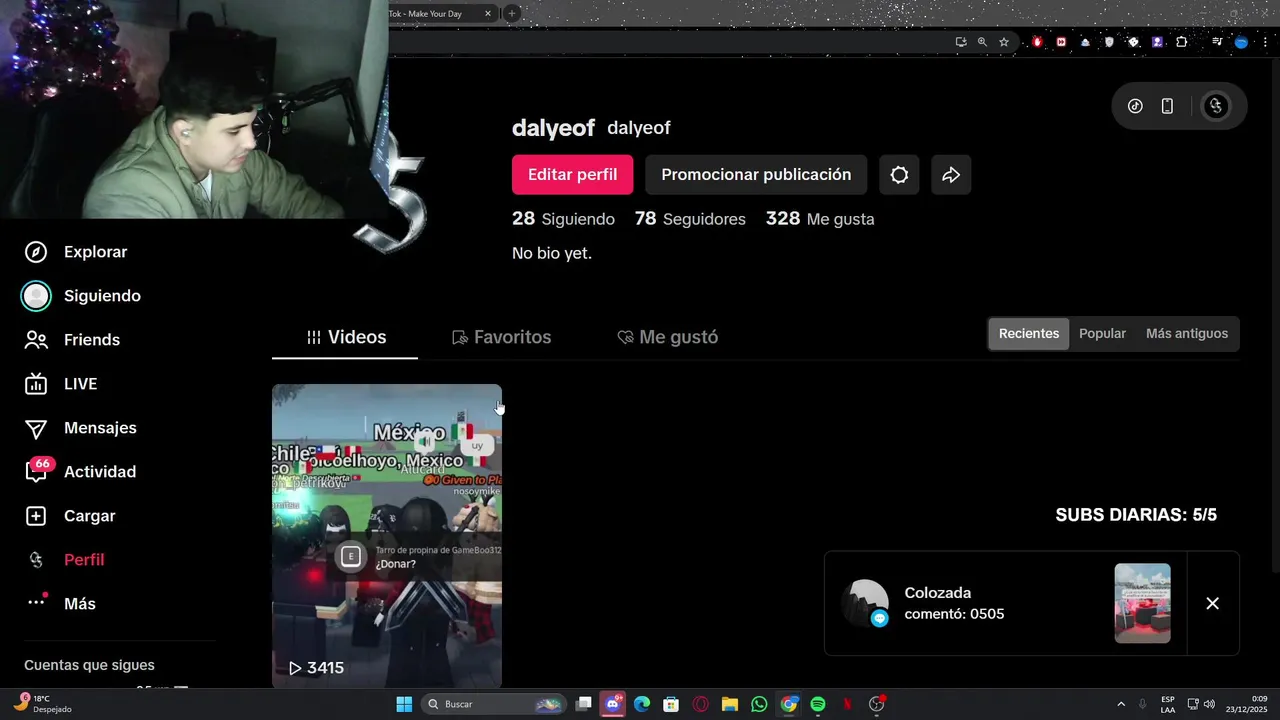The height and width of the screenshot is (720, 1280).
Task: Open Colozada comment notification text
Action: (x=954, y=603)
